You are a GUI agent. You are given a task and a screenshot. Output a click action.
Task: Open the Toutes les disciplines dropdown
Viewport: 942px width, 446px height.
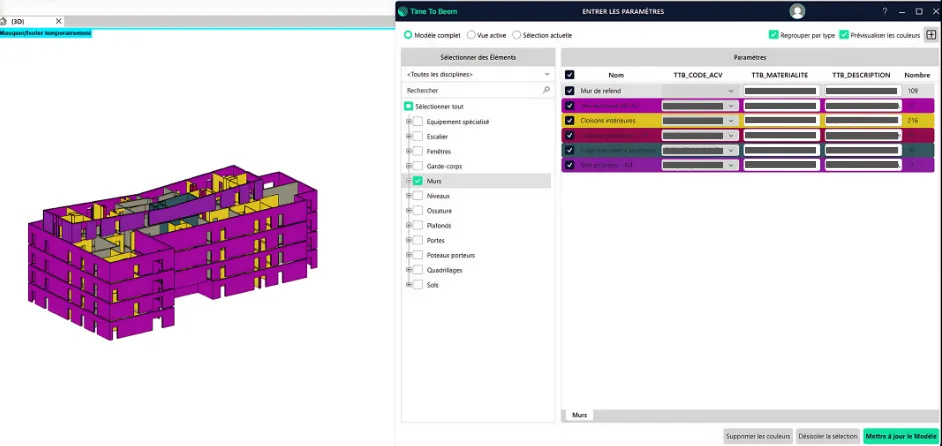click(x=478, y=75)
